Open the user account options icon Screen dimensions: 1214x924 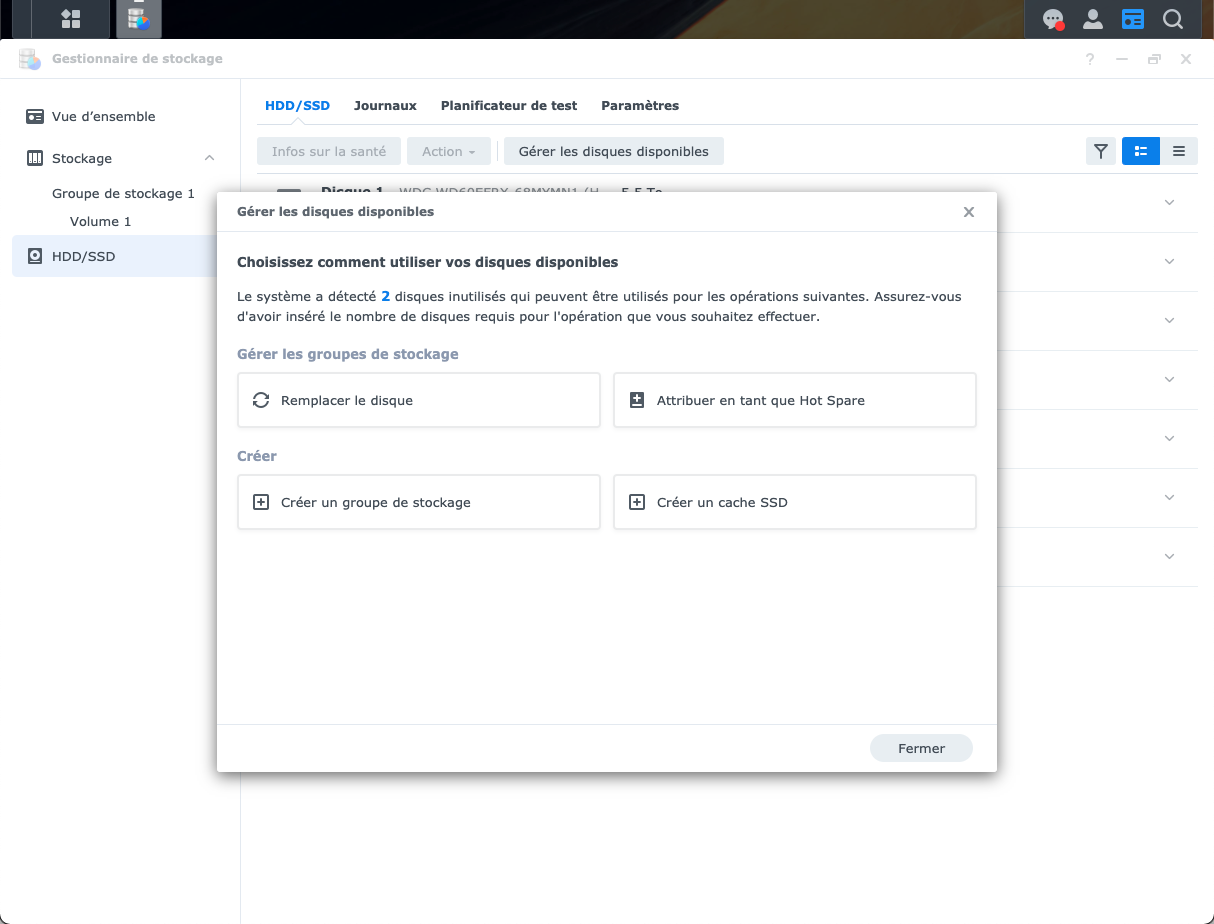[1093, 19]
